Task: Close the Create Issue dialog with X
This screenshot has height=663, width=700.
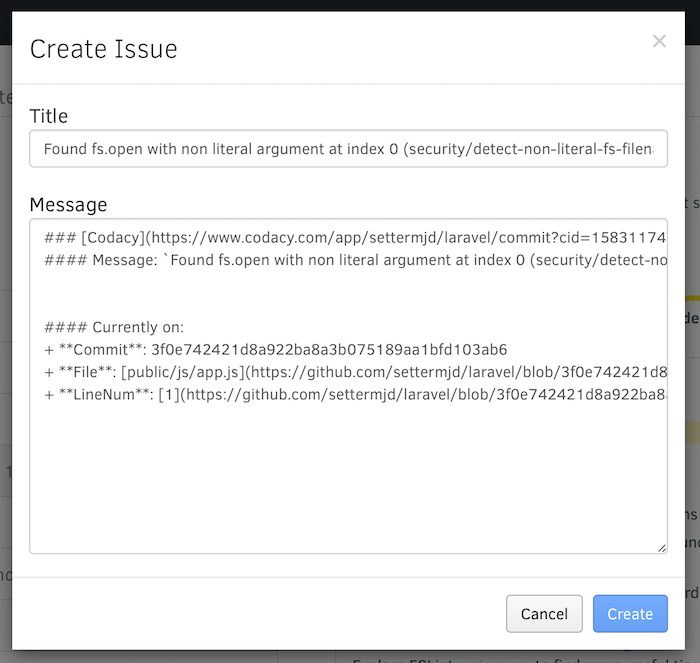Action: [659, 41]
